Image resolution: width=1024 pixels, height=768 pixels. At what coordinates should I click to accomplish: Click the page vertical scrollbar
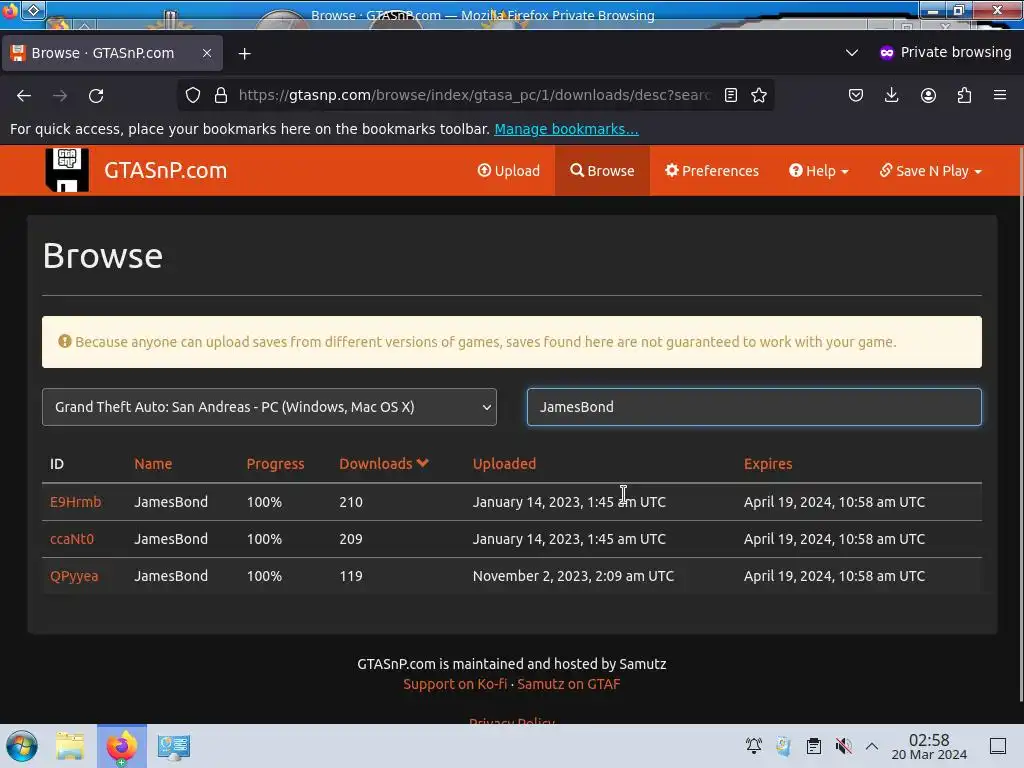coord(1021,424)
